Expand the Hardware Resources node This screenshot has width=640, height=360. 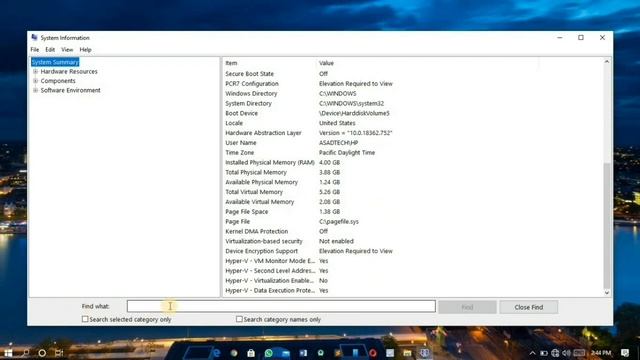(36, 71)
